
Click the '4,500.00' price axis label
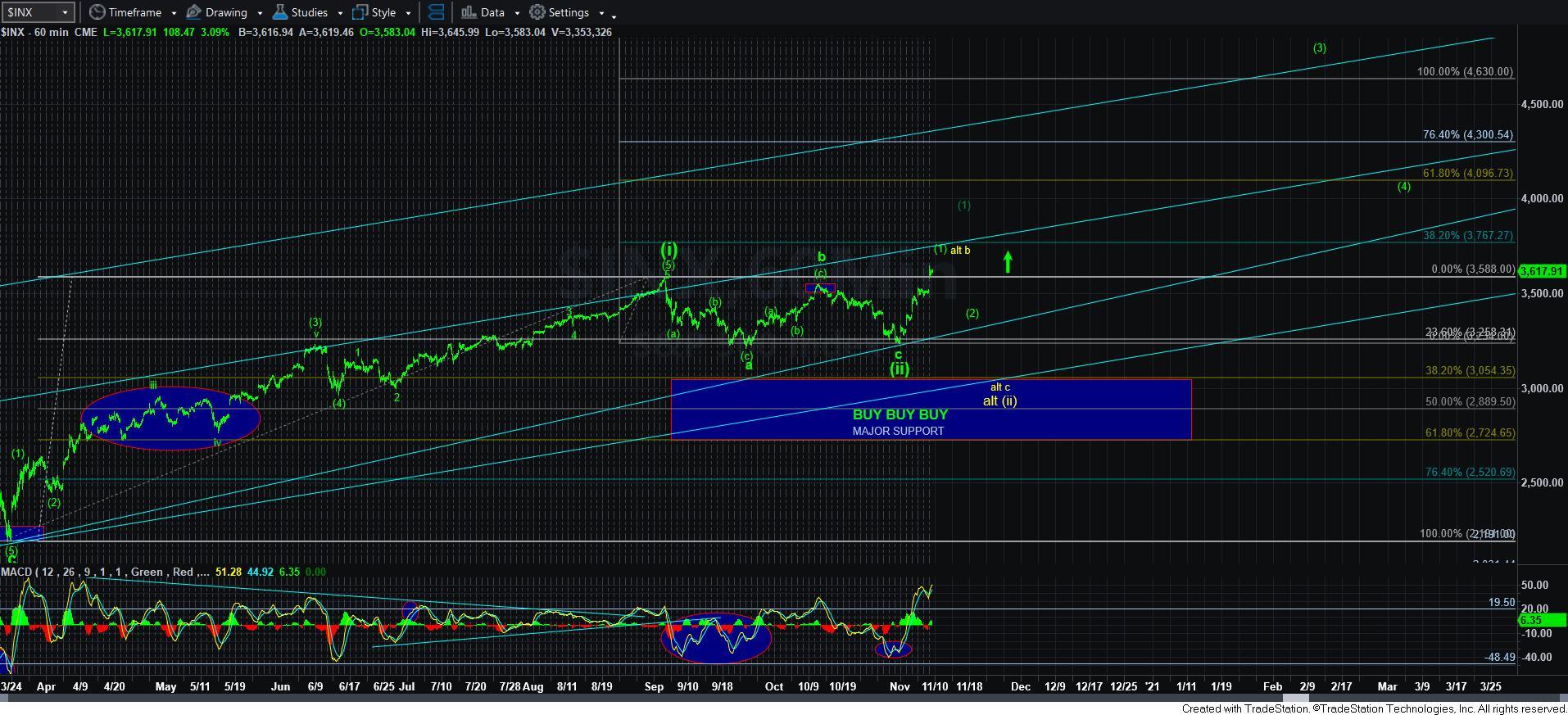click(x=1542, y=104)
